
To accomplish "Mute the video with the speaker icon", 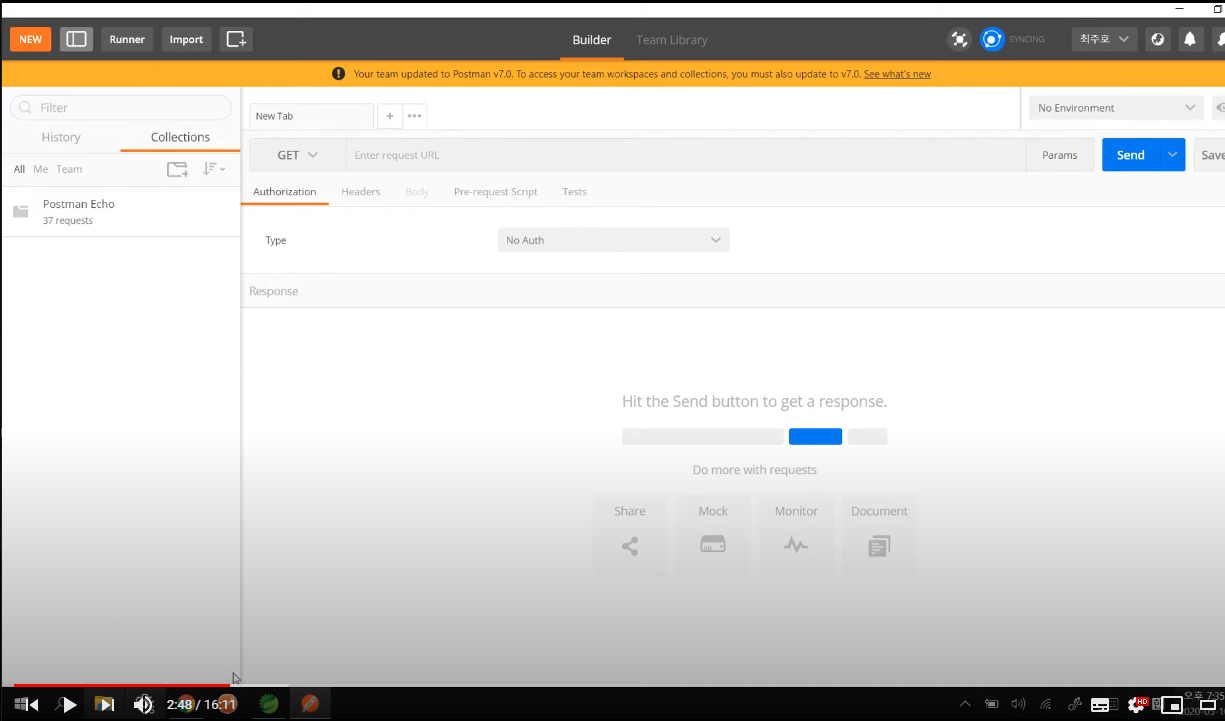I will 143,705.
